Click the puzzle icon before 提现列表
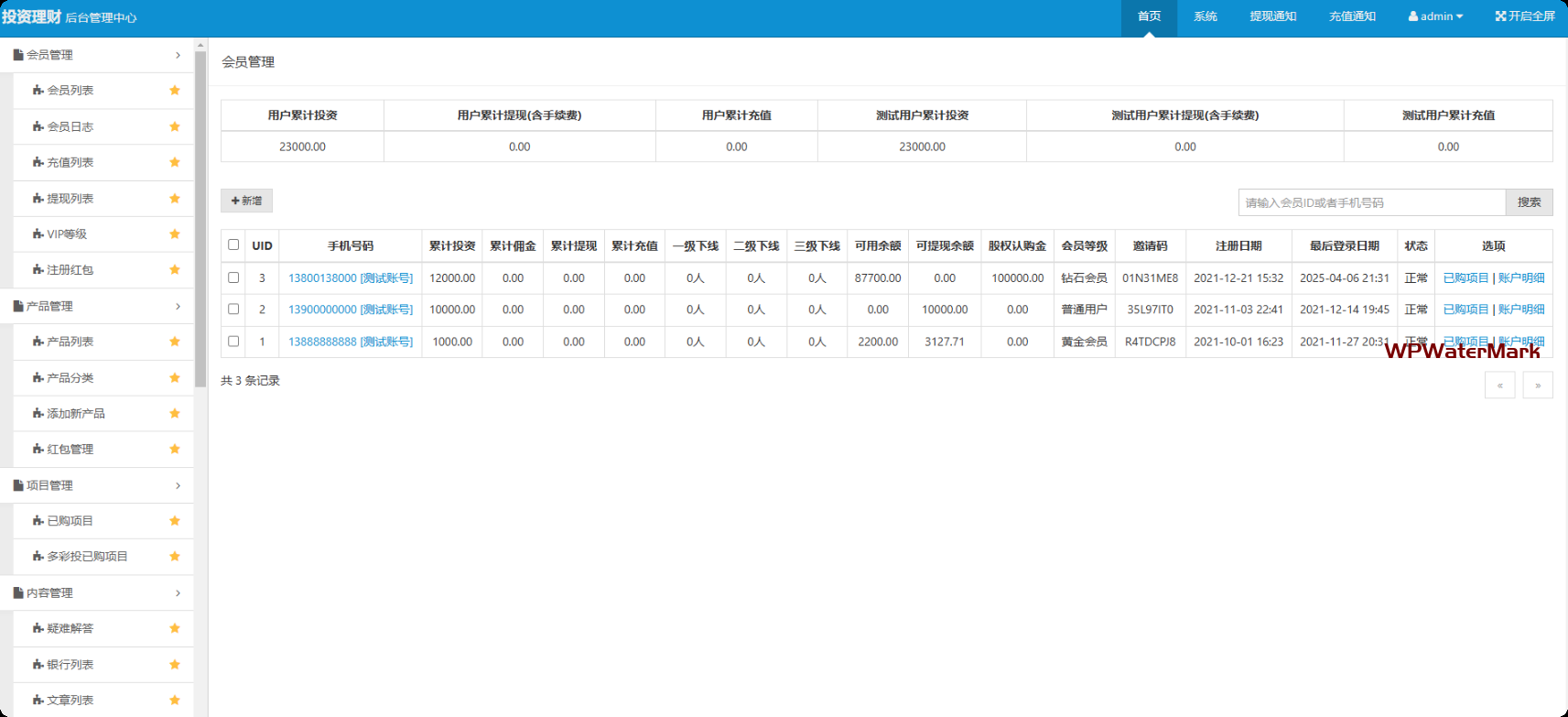The height and width of the screenshot is (717, 1568). (38, 199)
